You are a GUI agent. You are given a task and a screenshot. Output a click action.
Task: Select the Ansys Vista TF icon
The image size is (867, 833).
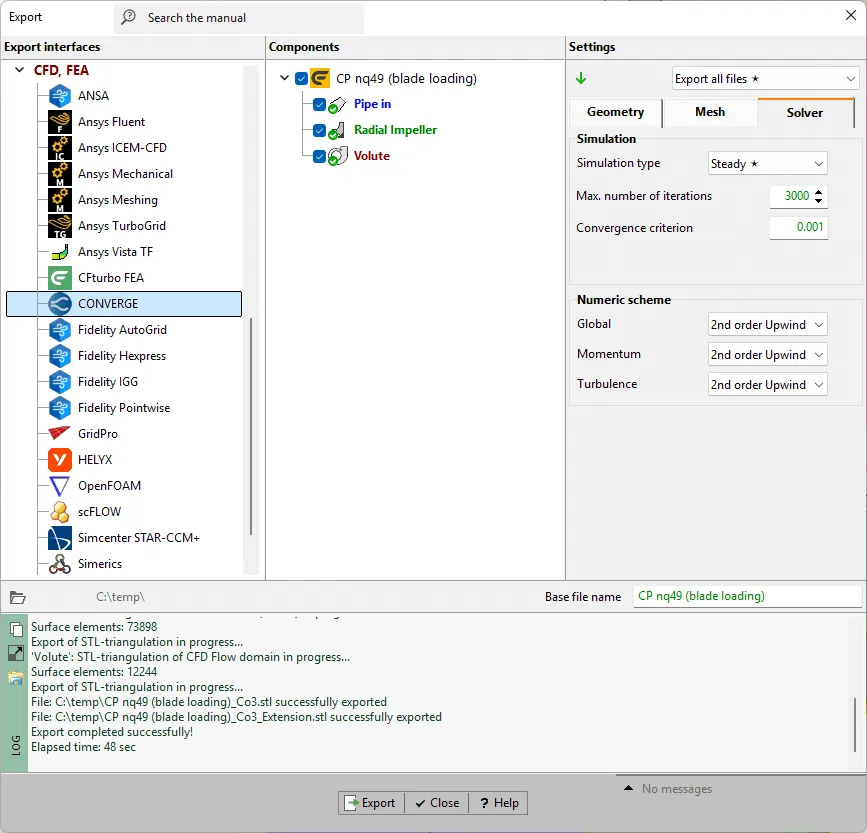[x=60, y=252]
